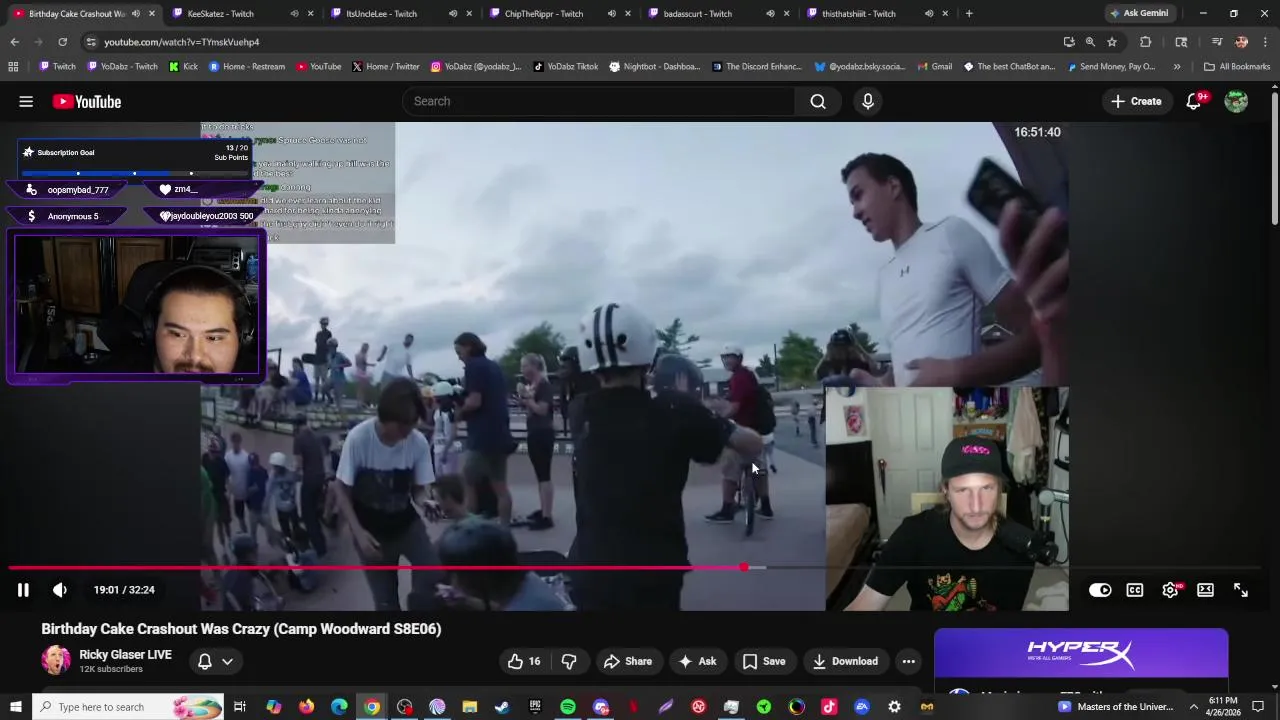Open Spotify from the taskbar

568,707
